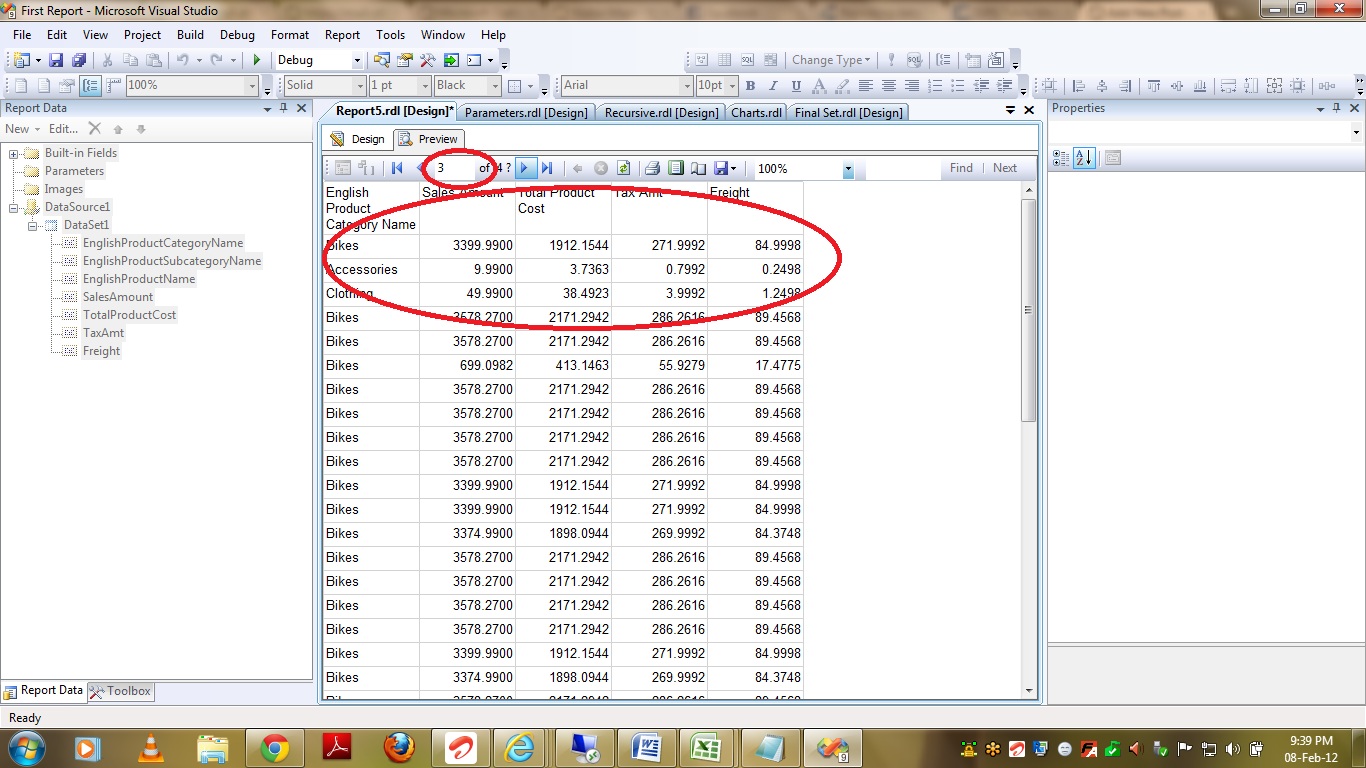Click the Page Setup icon

[698, 169]
